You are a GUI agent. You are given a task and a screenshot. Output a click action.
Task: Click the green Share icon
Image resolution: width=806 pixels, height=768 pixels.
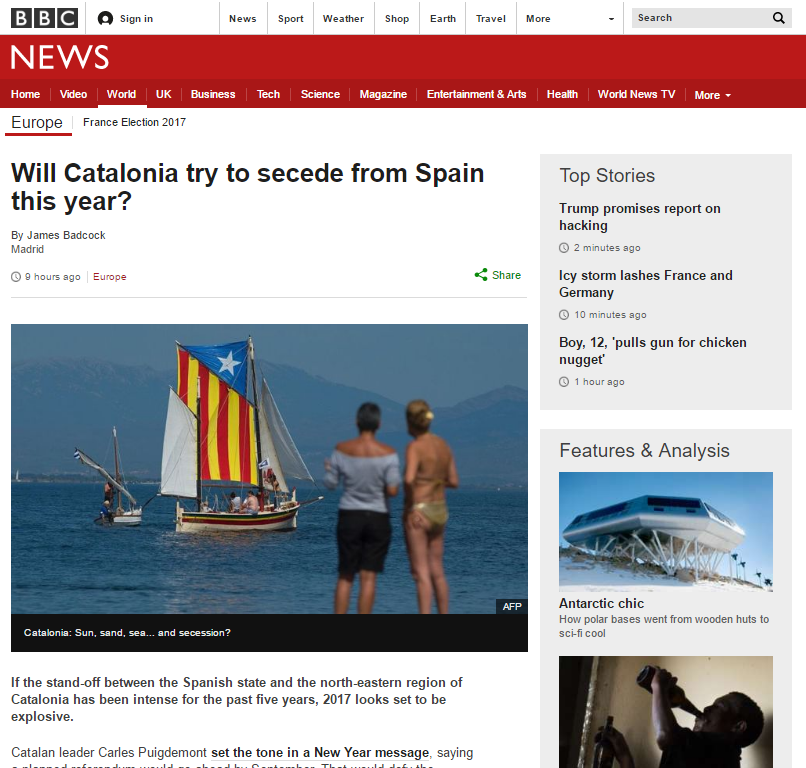(481, 275)
